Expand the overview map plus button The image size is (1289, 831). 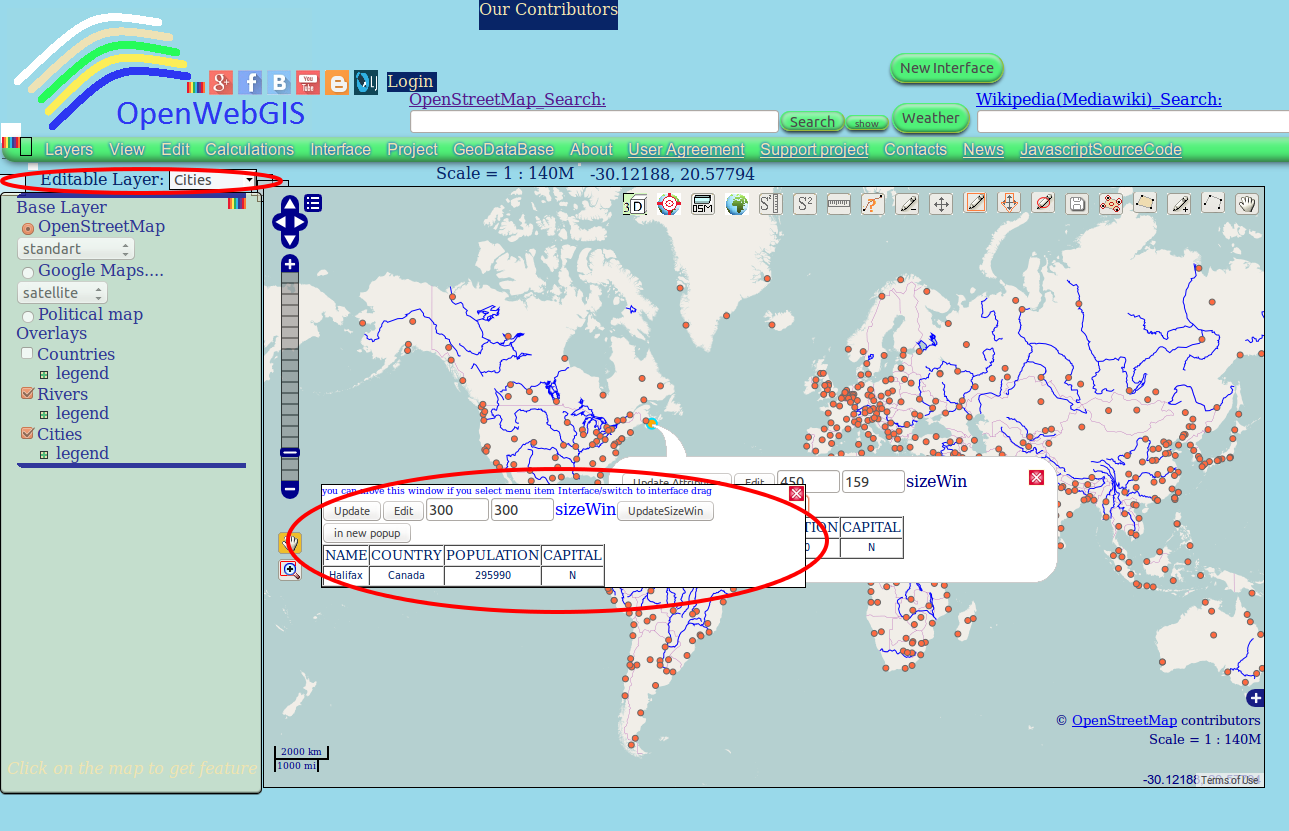pyautogui.click(x=1256, y=698)
